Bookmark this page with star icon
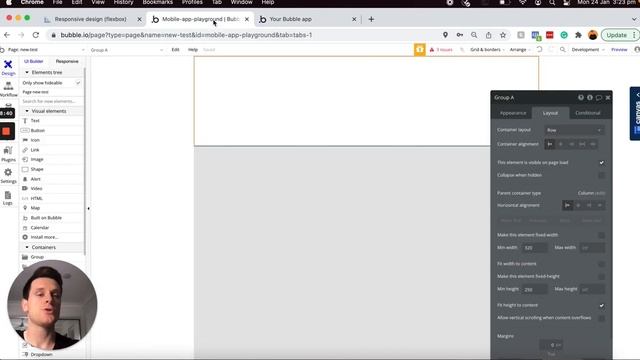Viewport: 640px width, 360px height. (503, 35)
